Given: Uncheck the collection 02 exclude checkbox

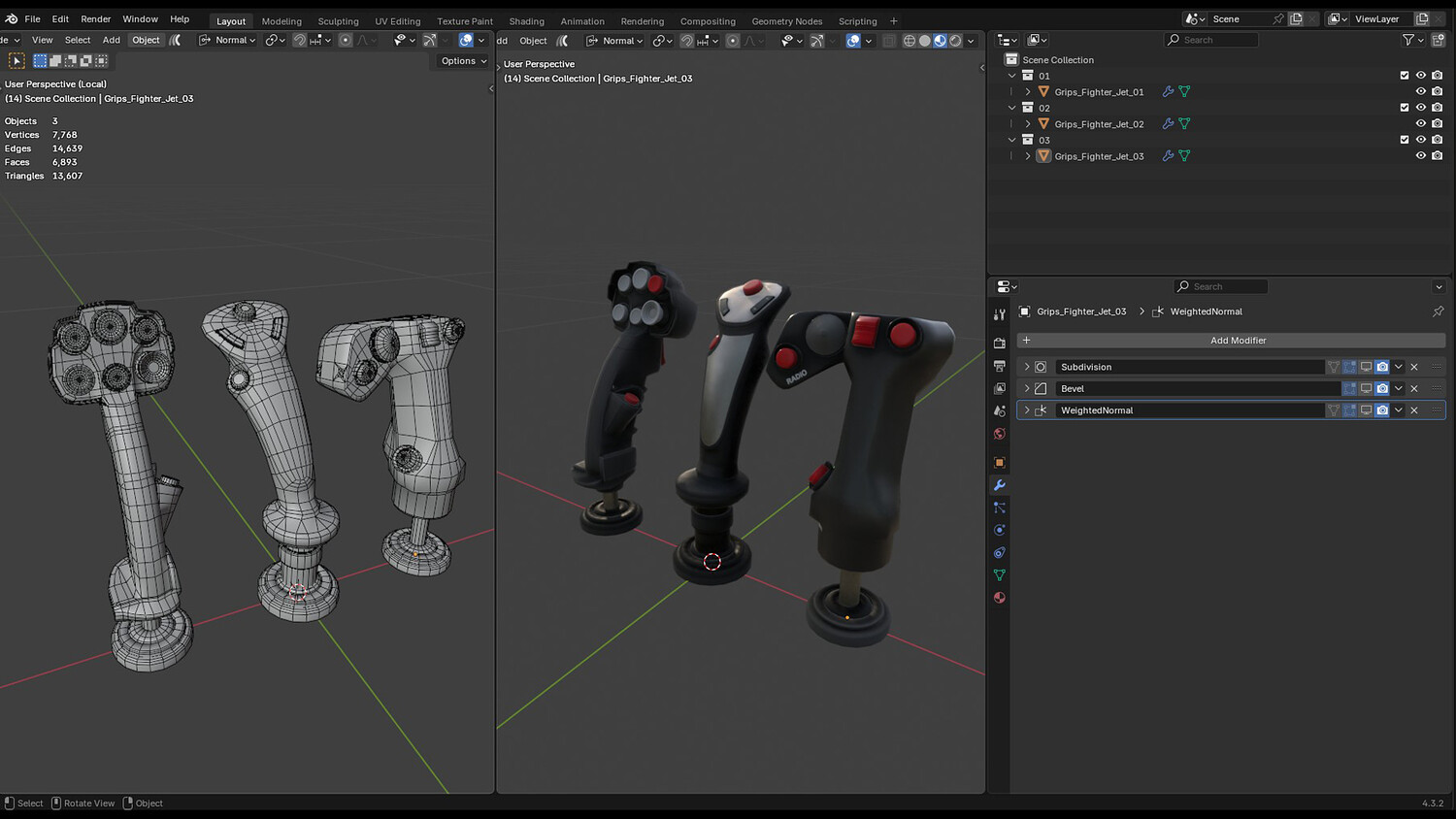Looking at the screenshot, I should point(1404,108).
